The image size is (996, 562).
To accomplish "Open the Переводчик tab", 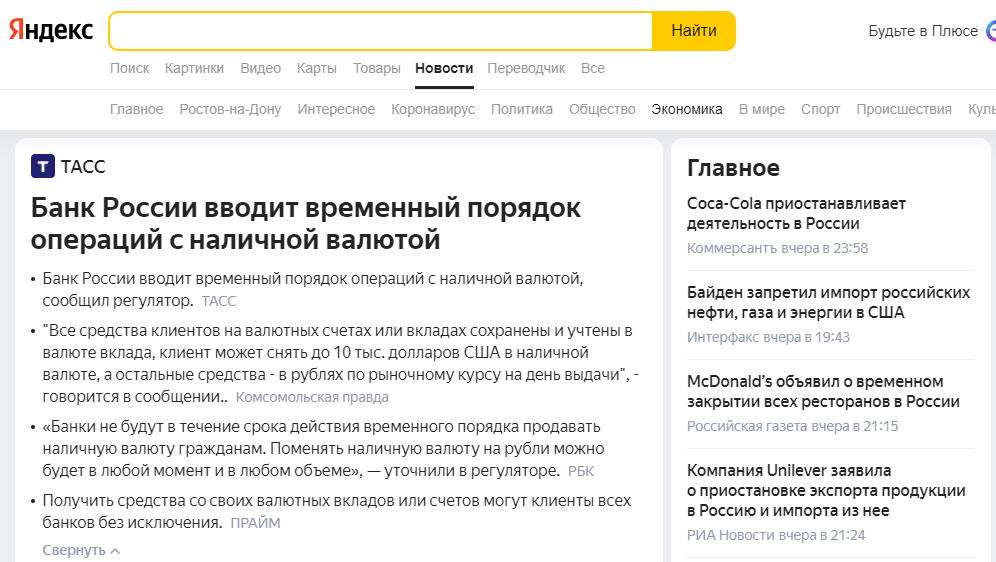I will click(x=526, y=68).
